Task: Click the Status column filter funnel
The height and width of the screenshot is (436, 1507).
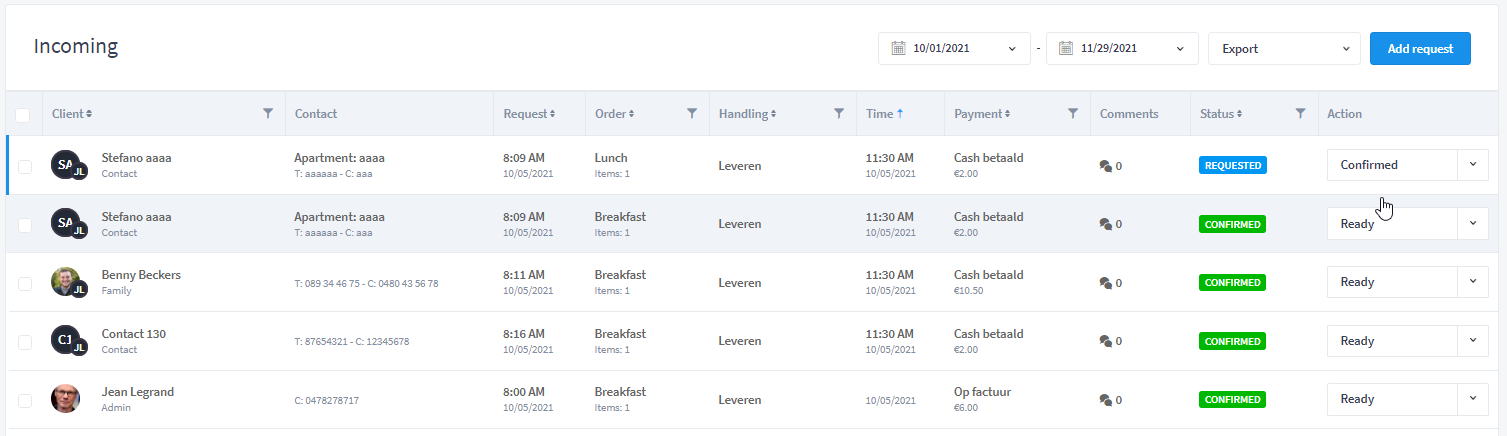Action: coord(1300,114)
